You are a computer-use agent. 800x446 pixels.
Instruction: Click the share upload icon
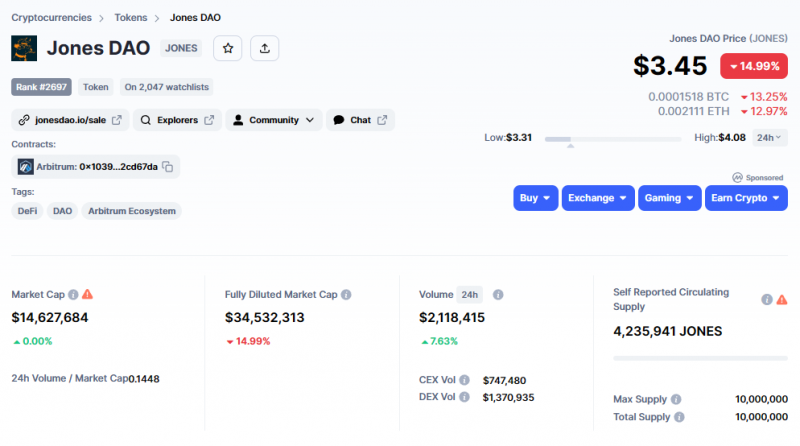tap(264, 47)
